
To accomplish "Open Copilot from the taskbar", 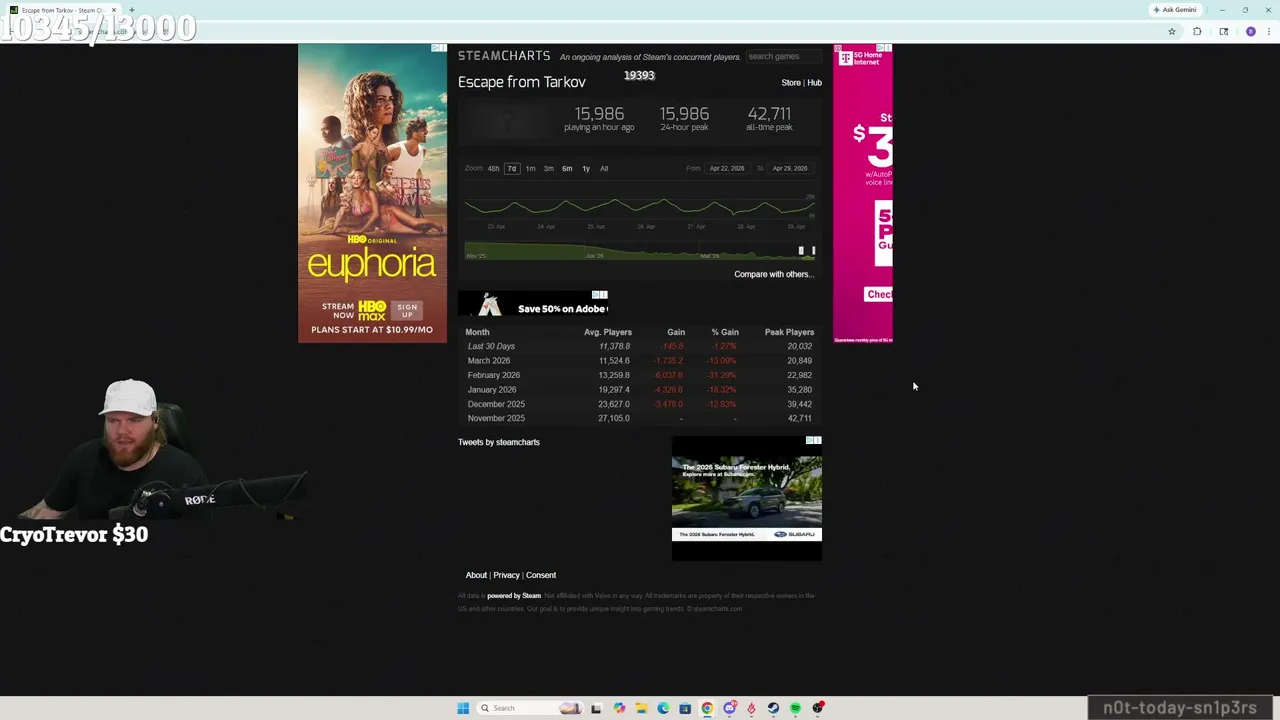I will (619, 708).
